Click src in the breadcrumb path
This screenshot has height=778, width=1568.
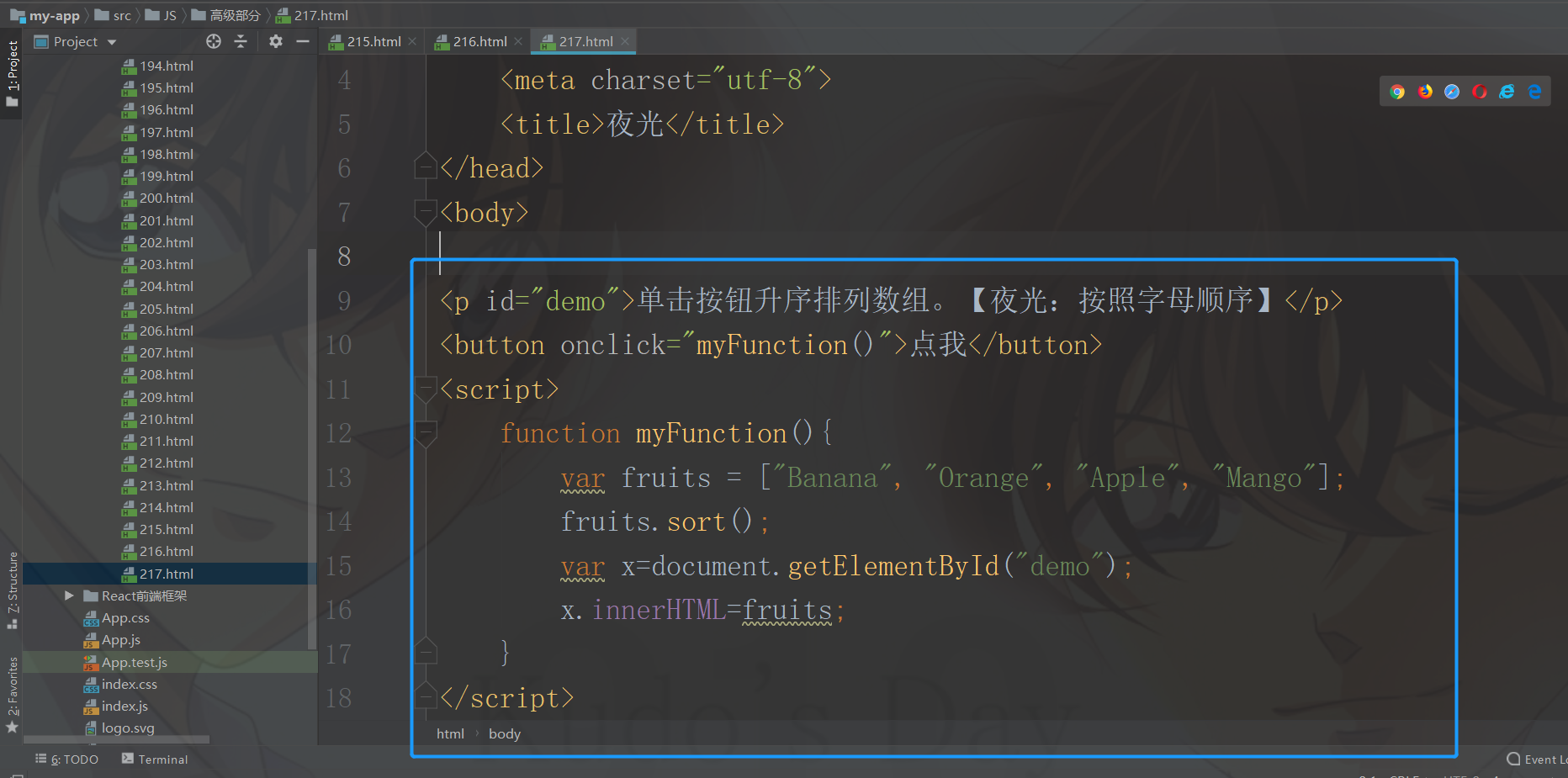coord(114,15)
